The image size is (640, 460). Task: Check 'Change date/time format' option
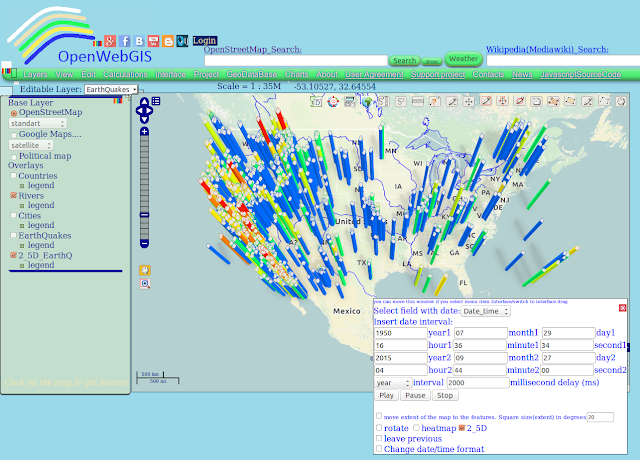click(379, 449)
